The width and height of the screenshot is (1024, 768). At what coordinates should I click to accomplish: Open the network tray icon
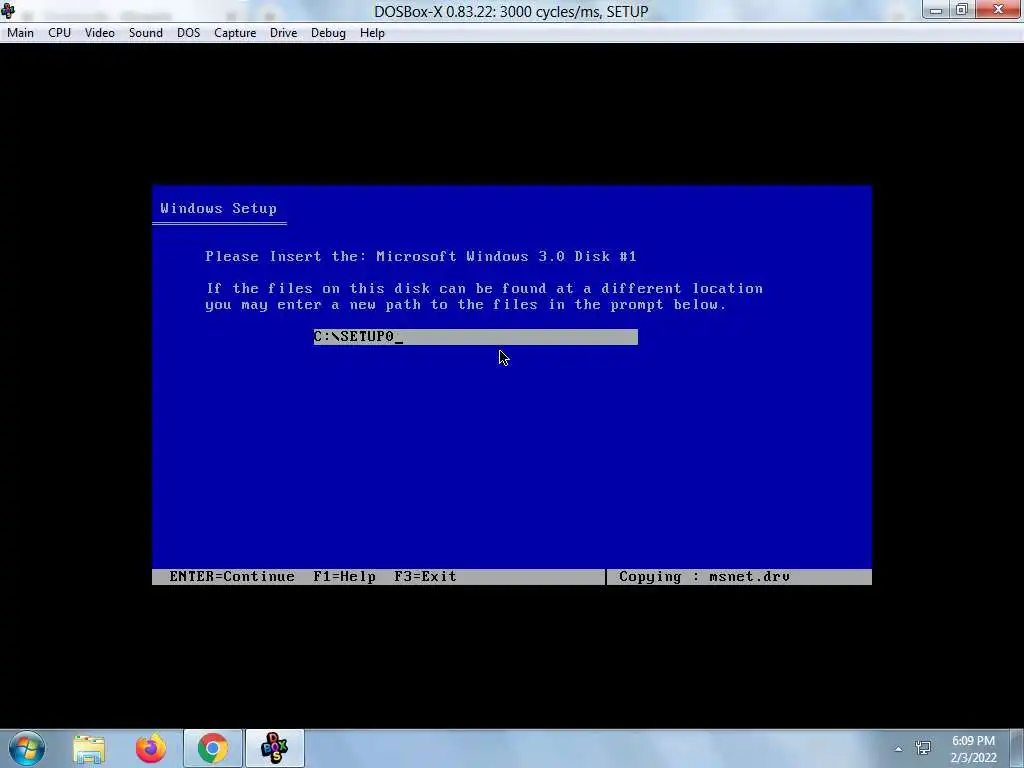coord(923,748)
